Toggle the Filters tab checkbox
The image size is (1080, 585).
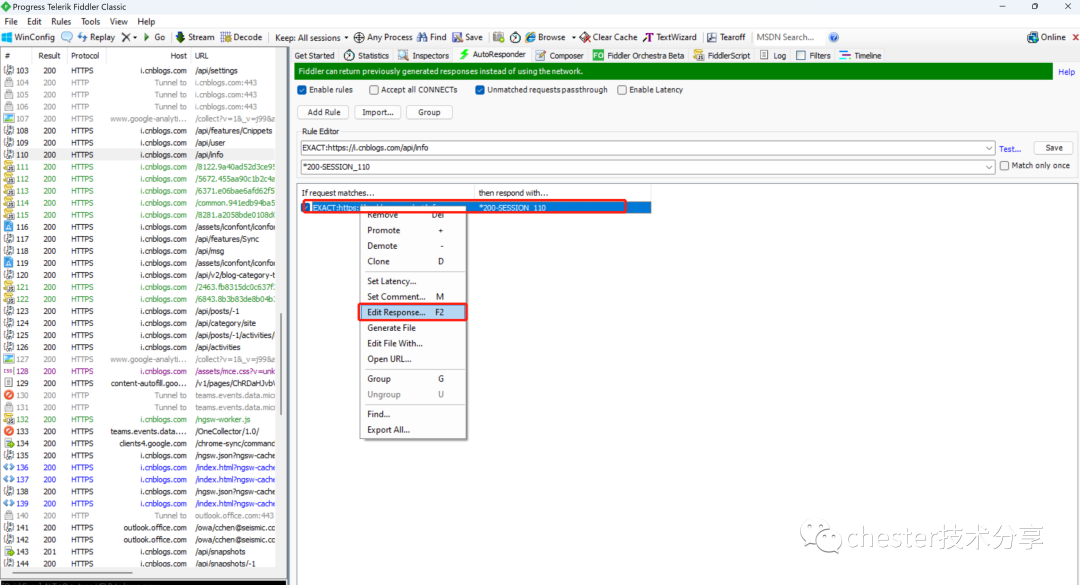(x=801, y=55)
